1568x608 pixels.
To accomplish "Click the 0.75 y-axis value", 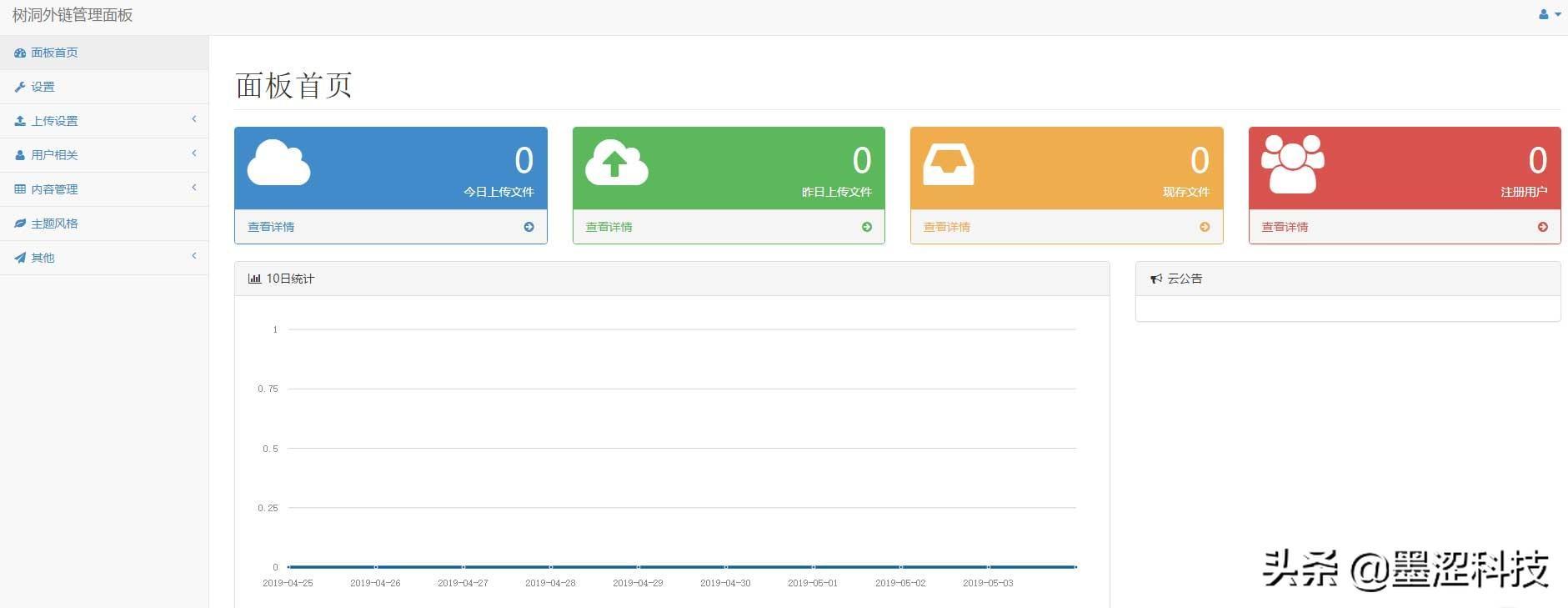I will click(268, 389).
